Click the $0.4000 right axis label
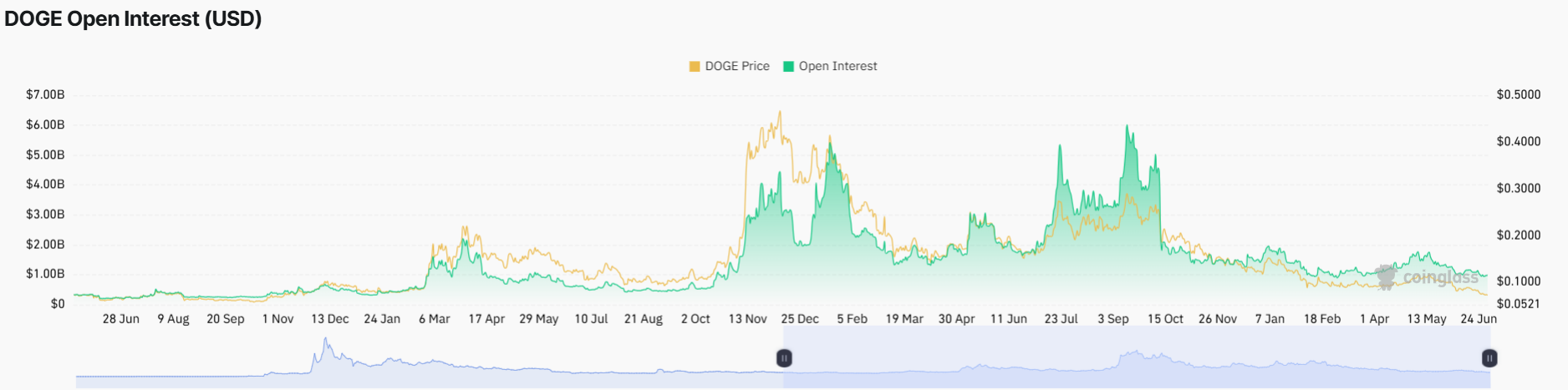1568x390 pixels. 1519,141
